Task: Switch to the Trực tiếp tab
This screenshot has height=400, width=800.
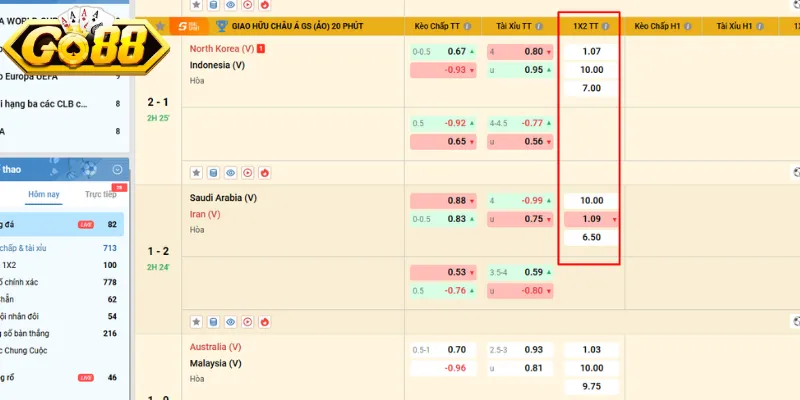Action: click(100, 194)
